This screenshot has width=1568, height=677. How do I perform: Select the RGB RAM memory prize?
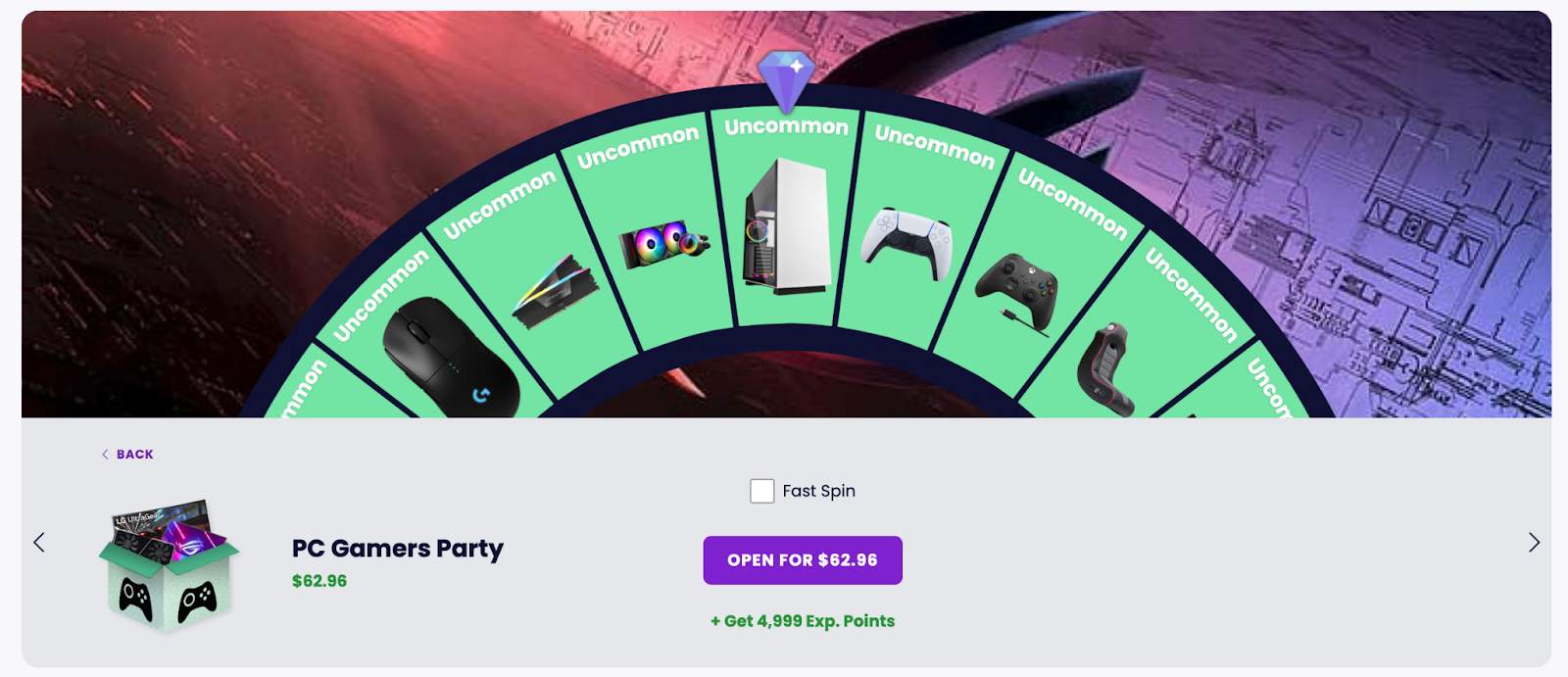point(554,291)
